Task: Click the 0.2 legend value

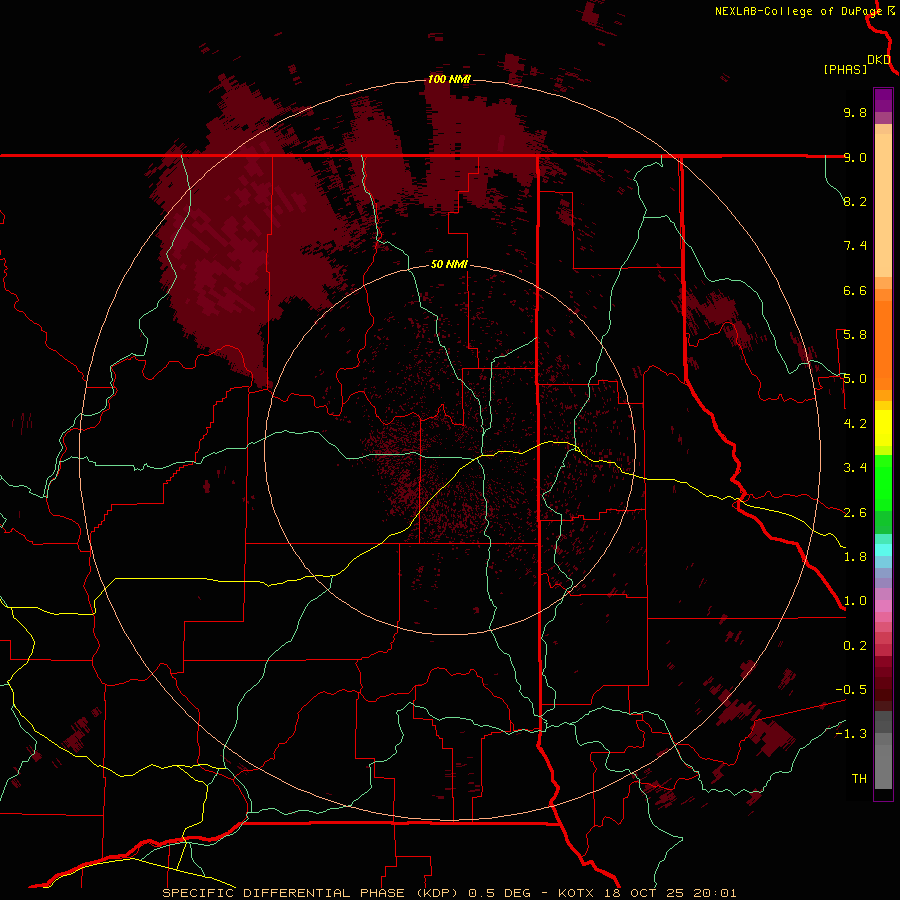Action: pyautogui.click(x=855, y=646)
